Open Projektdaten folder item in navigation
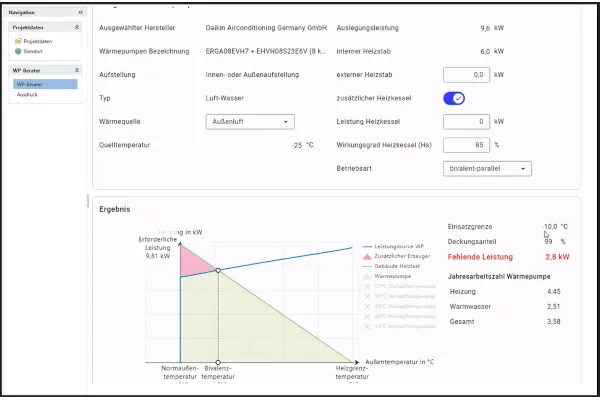This screenshot has height=400, width=600. click(33, 41)
